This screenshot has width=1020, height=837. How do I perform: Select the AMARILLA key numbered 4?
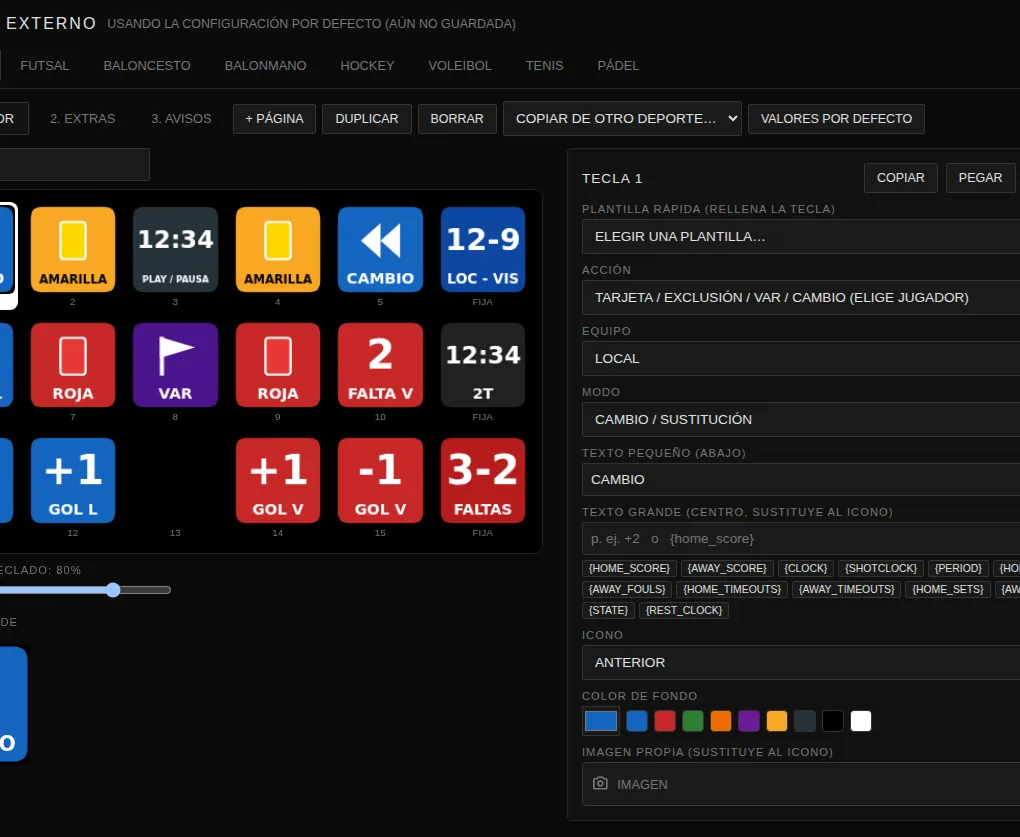coord(278,249)
